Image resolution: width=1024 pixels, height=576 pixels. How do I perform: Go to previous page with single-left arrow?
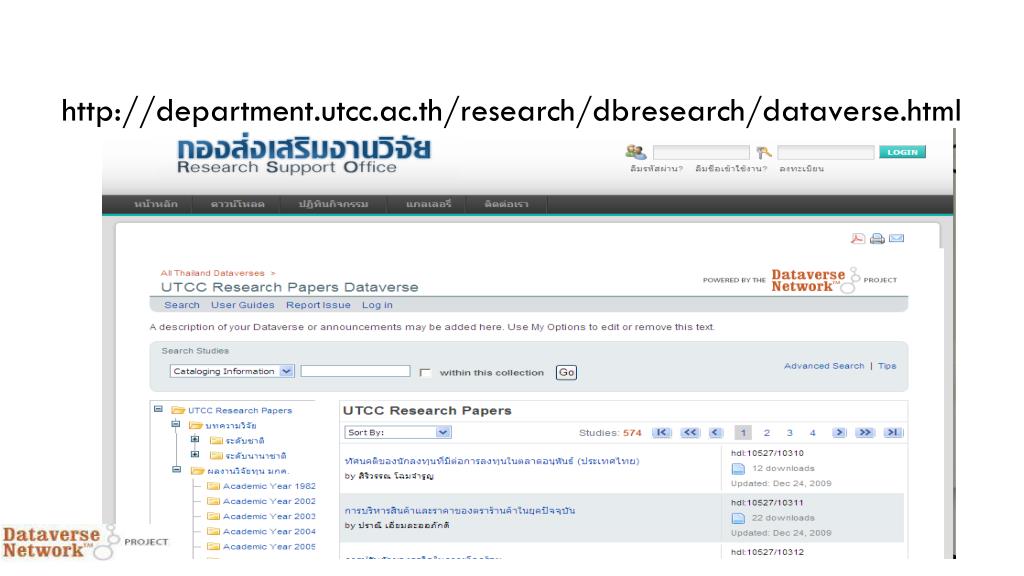(x=716, y=432)
